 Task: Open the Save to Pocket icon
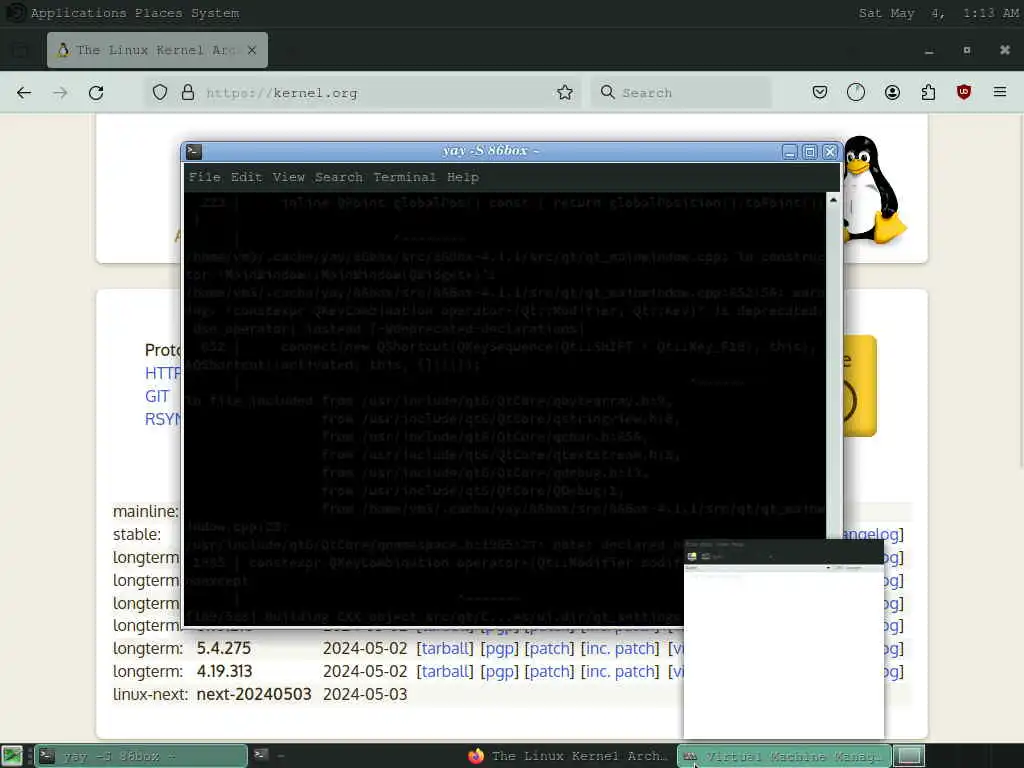pyautogui.click(x=820, y=93)
